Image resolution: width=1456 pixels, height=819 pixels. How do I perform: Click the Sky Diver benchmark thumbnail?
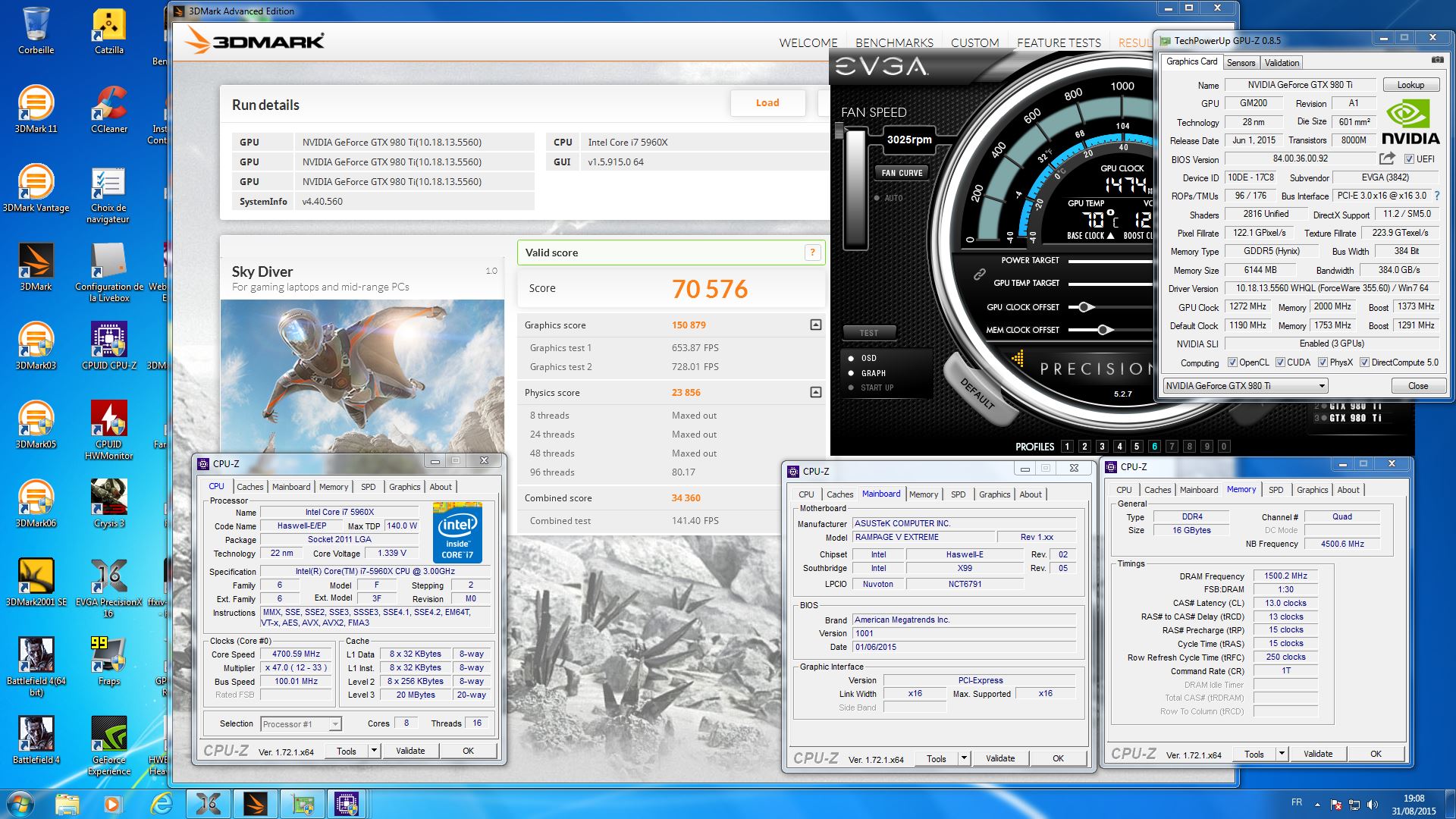point(362,377)
